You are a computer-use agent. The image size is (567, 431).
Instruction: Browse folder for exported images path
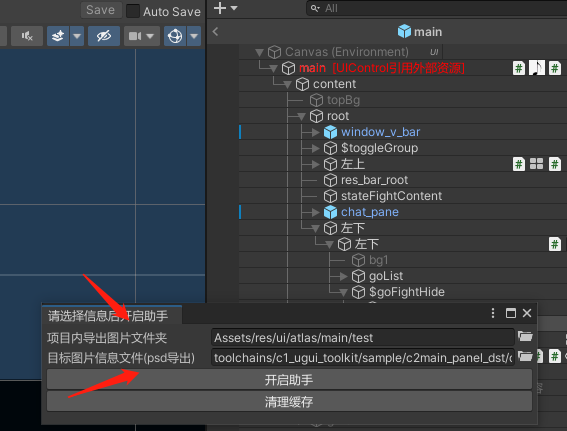point(525,337)
